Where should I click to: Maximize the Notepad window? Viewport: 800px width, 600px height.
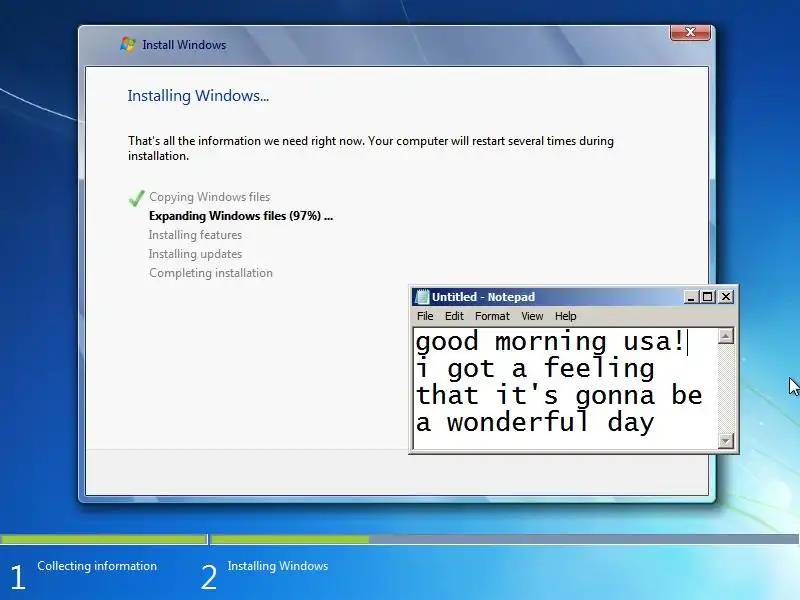(x=708, y=297)
